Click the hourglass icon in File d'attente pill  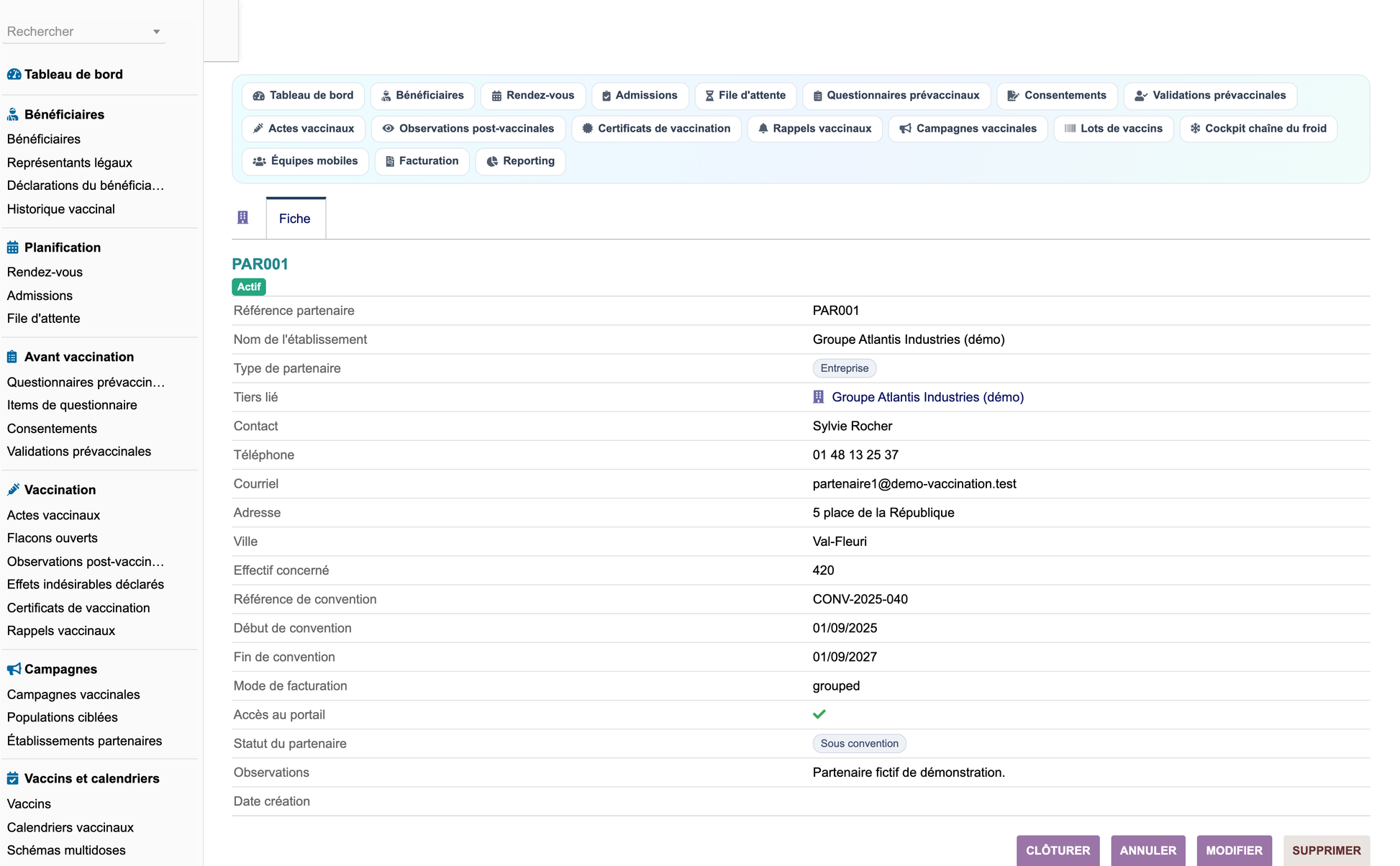click(x=709, y=96)
